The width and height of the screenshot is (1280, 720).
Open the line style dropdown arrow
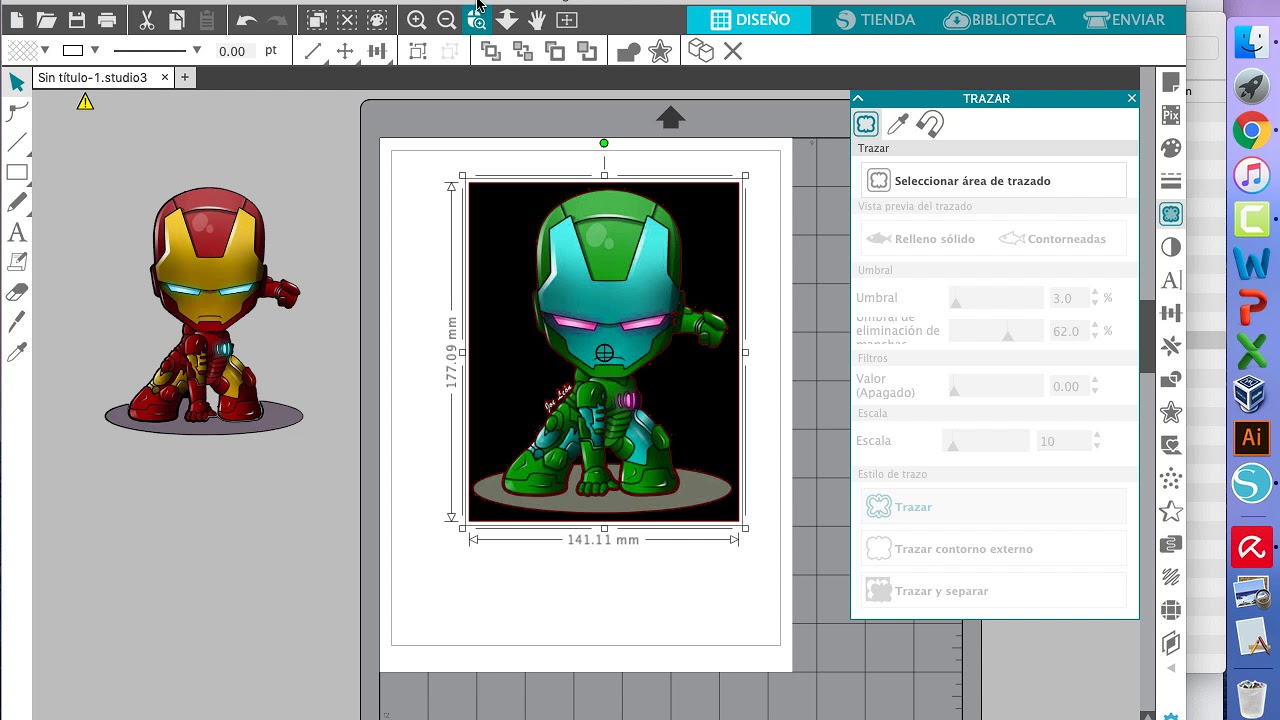[196, 50]
